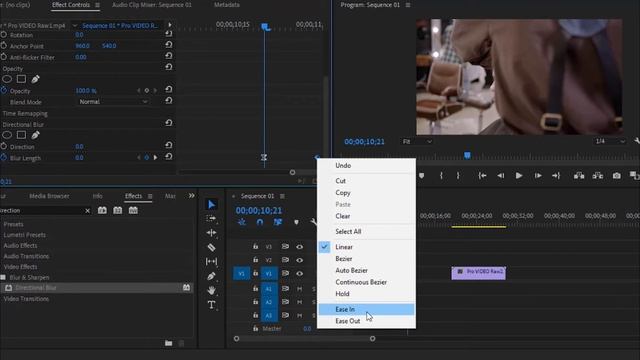Open playback resolution 1/4 dropdown
The image size is (640, 360).
610,141
